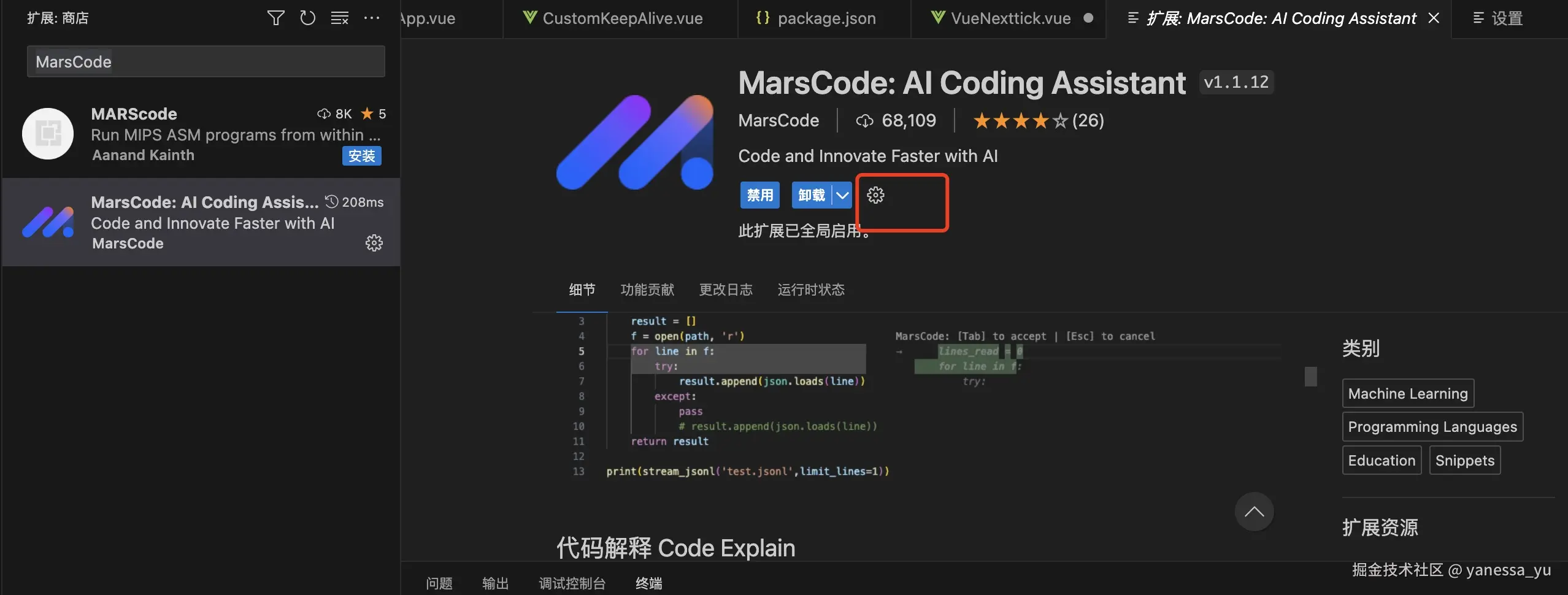The width and height of the screenshot is (1568, 595).
Task: Open extension settings gear in detail header
Action: pos(875,195)
